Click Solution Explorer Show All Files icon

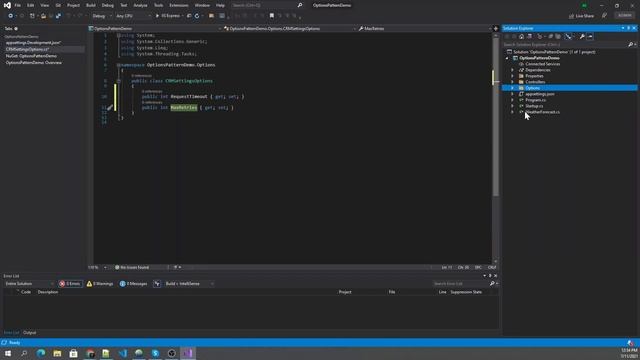558,36
